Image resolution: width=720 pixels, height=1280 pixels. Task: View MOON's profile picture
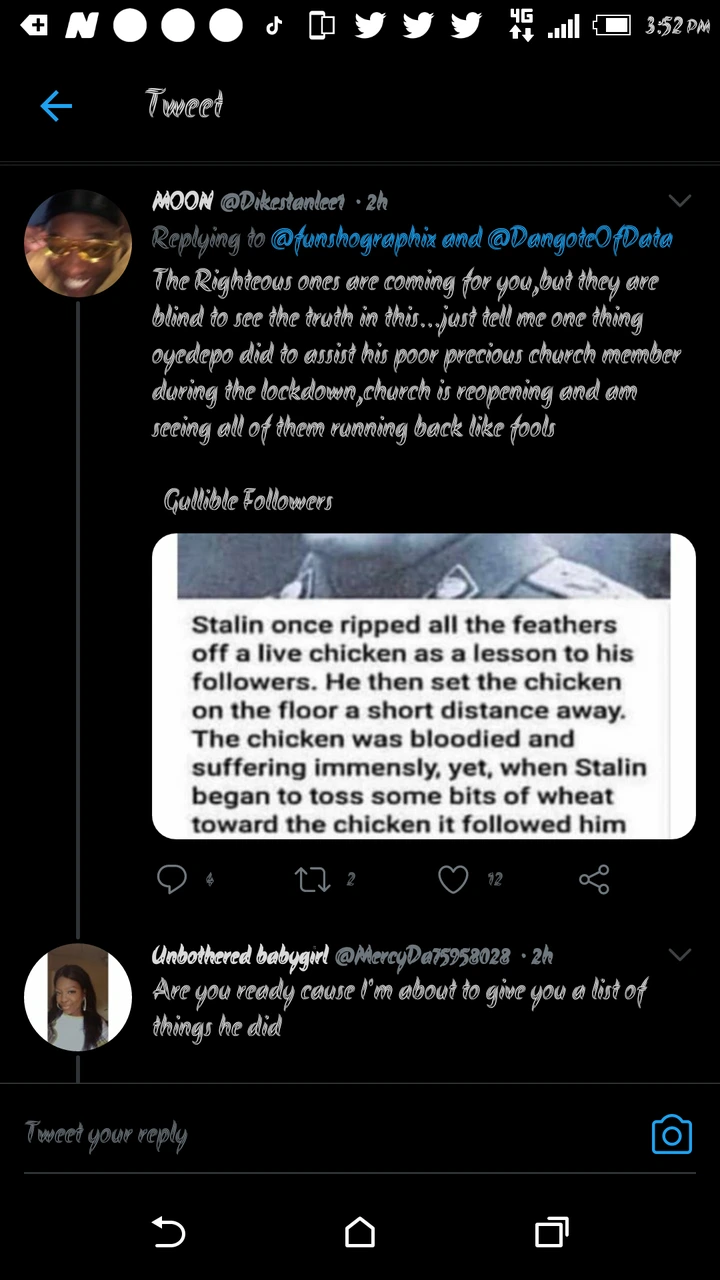pyautogui.click(x=78, y=243)
